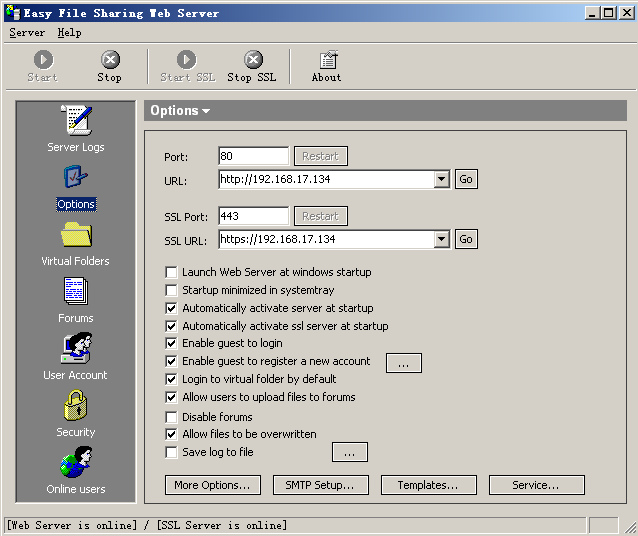Click the Stop SSL toolbar icon

click(x=253, y=60)
